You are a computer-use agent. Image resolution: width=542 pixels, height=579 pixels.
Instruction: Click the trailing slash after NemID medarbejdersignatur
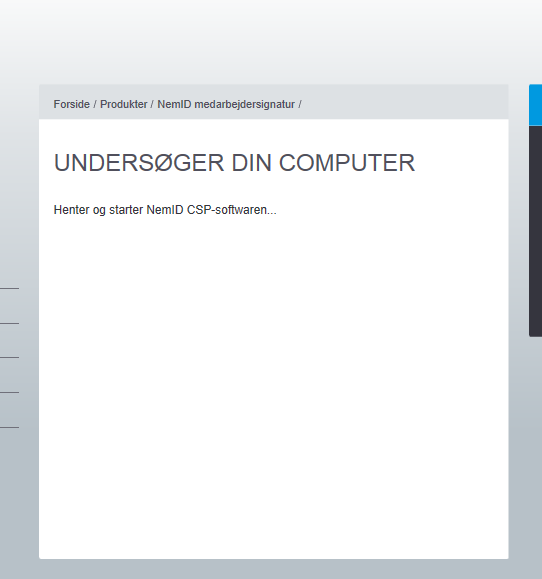[300, 105]
